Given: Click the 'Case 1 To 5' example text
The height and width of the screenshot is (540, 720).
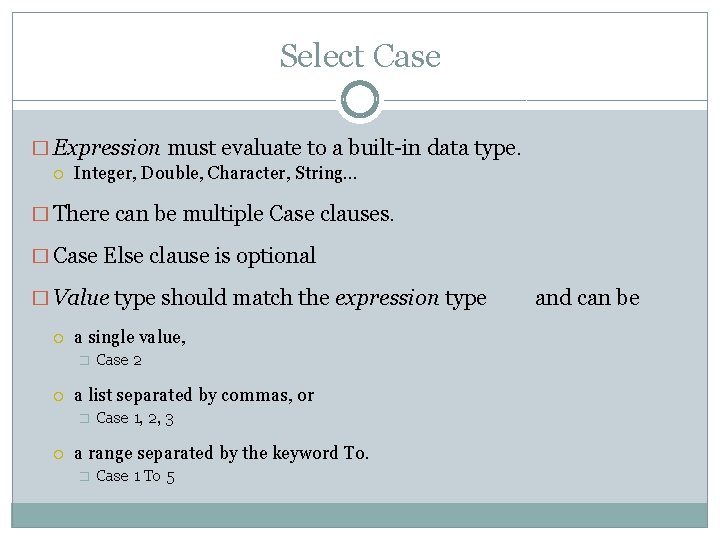Looking at the screenshot, I should pyautogui.click(x=135, y=476).
